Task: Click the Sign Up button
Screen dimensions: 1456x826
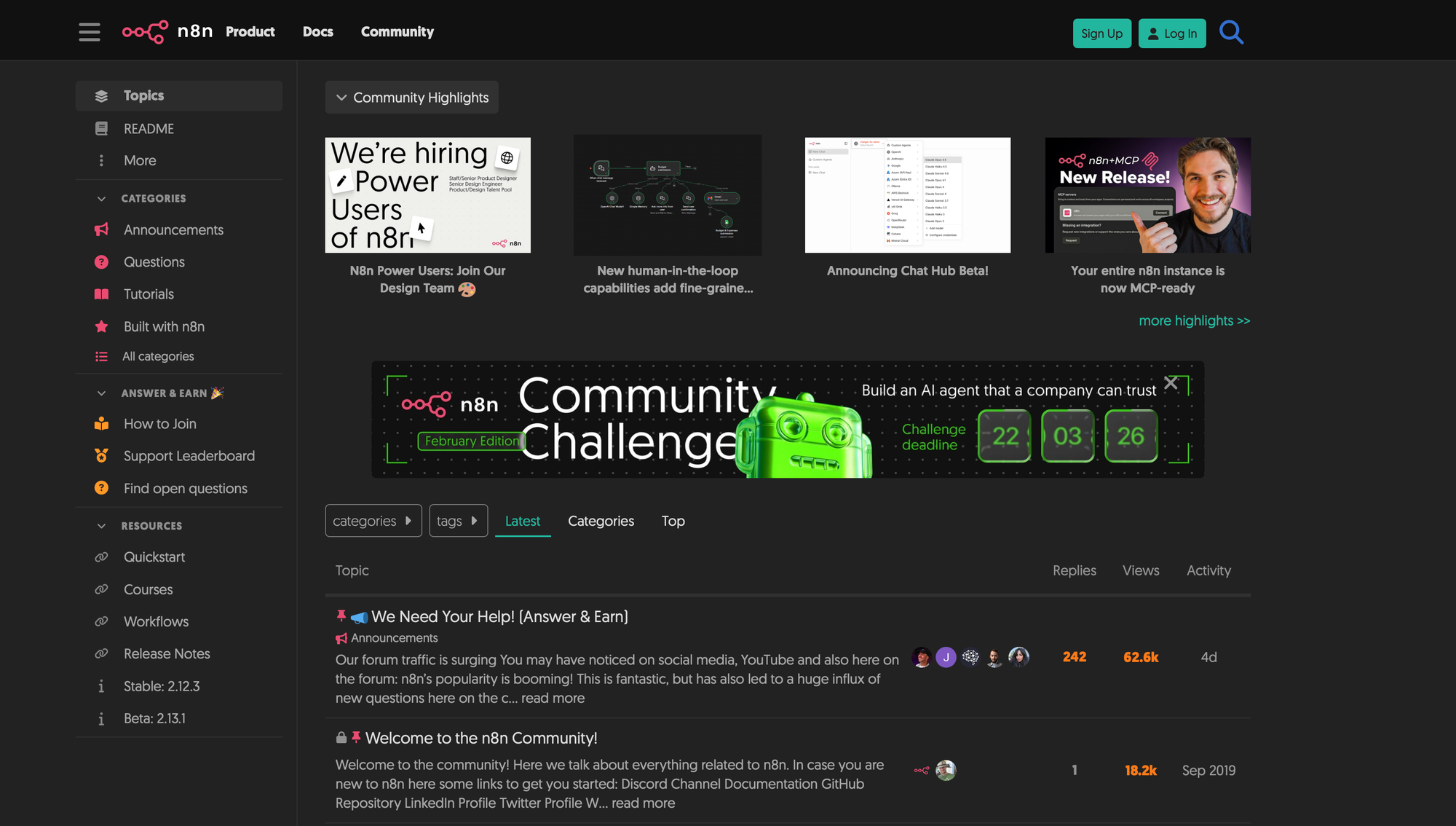Action: click(x=1101, y=34)
